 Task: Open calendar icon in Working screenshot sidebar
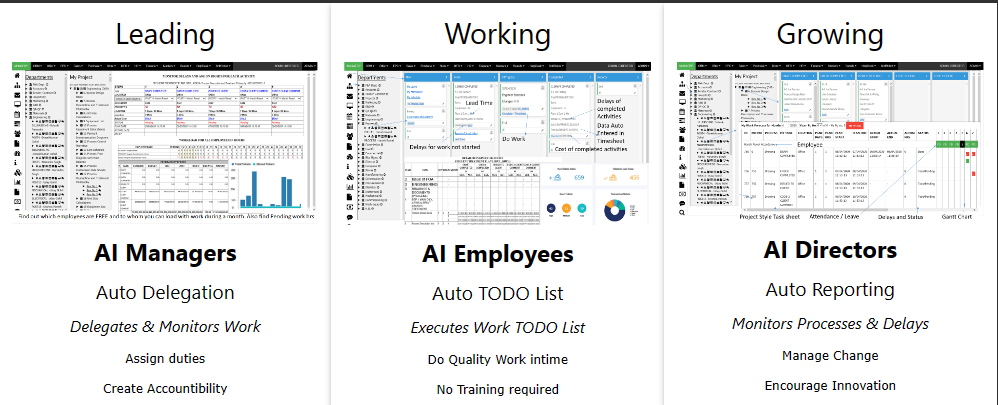[x=349, y=116]
